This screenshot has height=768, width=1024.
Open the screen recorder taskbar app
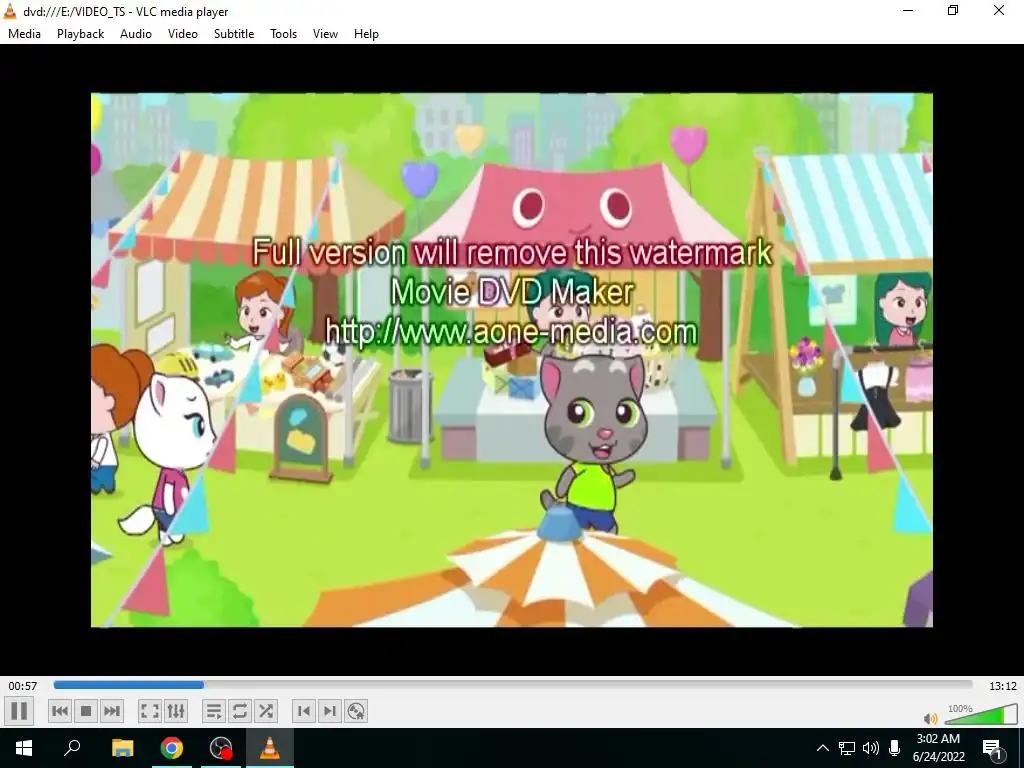tap(221, 748)
